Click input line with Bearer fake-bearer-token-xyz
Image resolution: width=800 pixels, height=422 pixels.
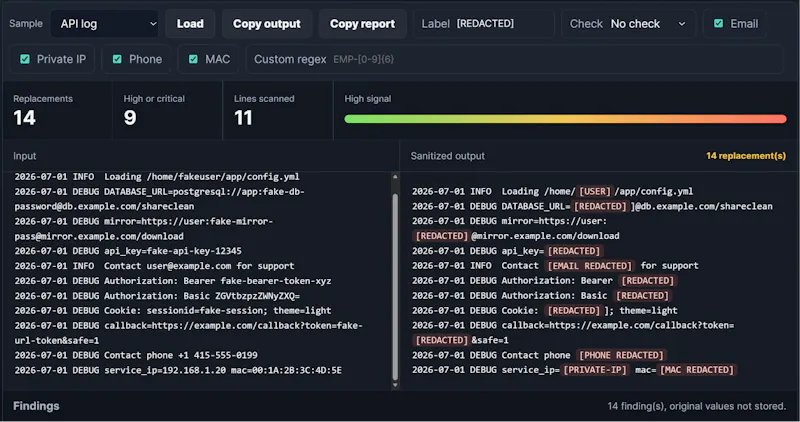point(172,281)
